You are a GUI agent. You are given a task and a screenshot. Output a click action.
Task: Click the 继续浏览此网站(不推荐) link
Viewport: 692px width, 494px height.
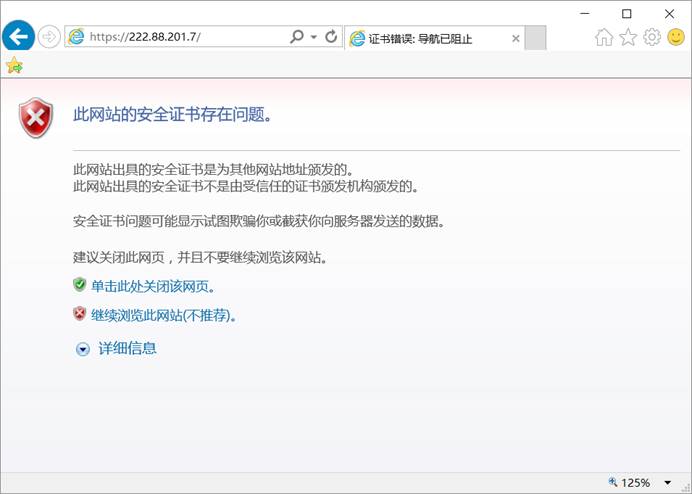tap(163, 315)
